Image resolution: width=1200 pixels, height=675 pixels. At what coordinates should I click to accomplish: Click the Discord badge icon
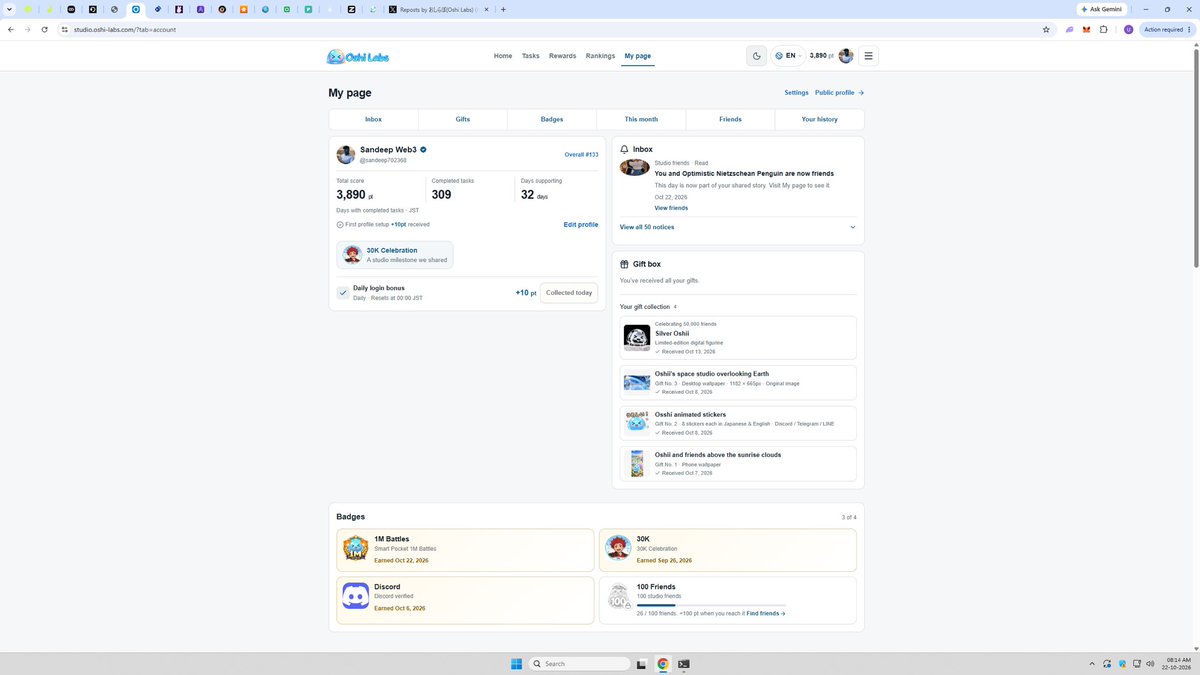coord(355,596)
